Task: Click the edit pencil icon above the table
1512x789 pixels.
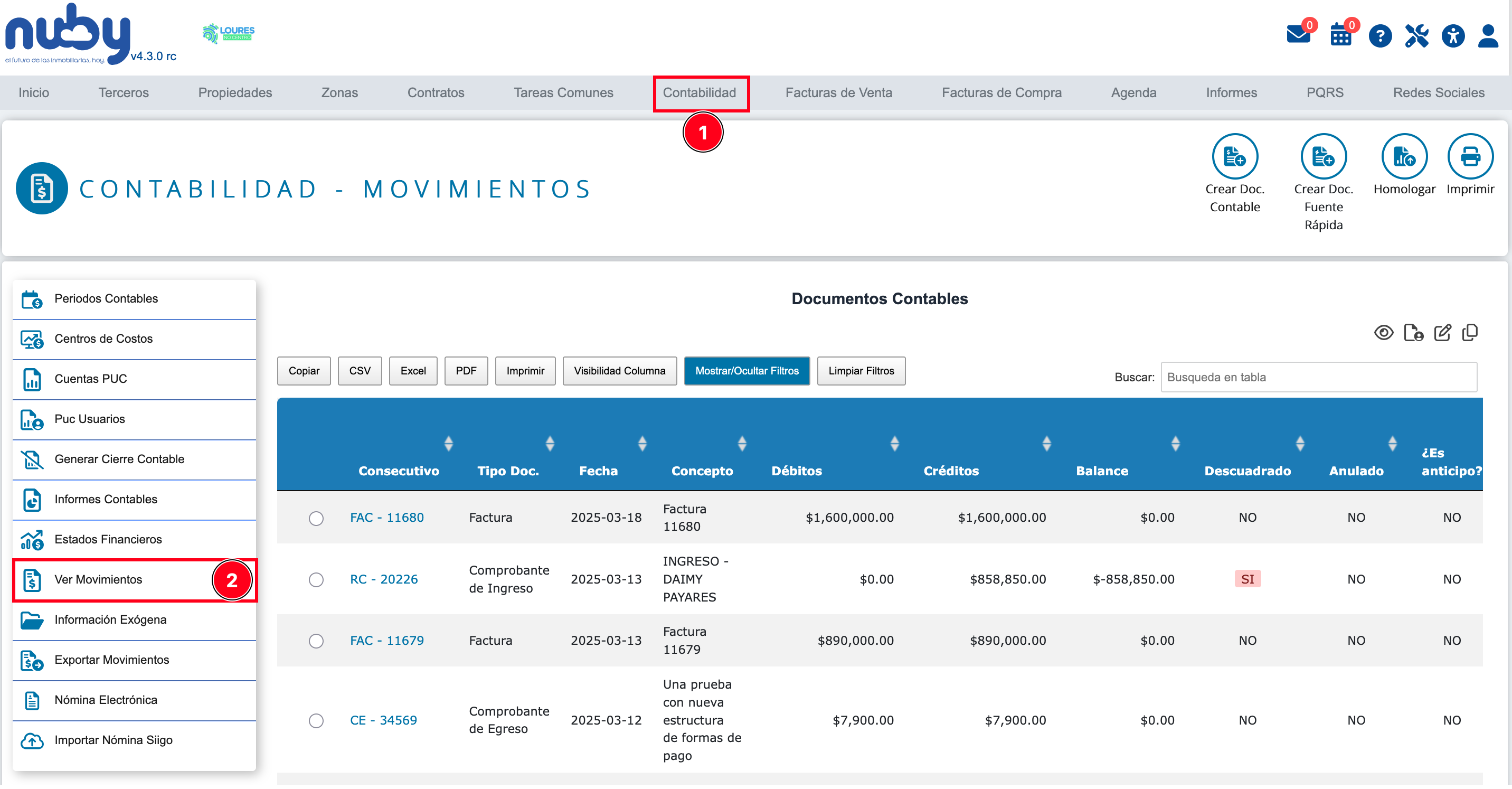Action: coord(1442,333)
